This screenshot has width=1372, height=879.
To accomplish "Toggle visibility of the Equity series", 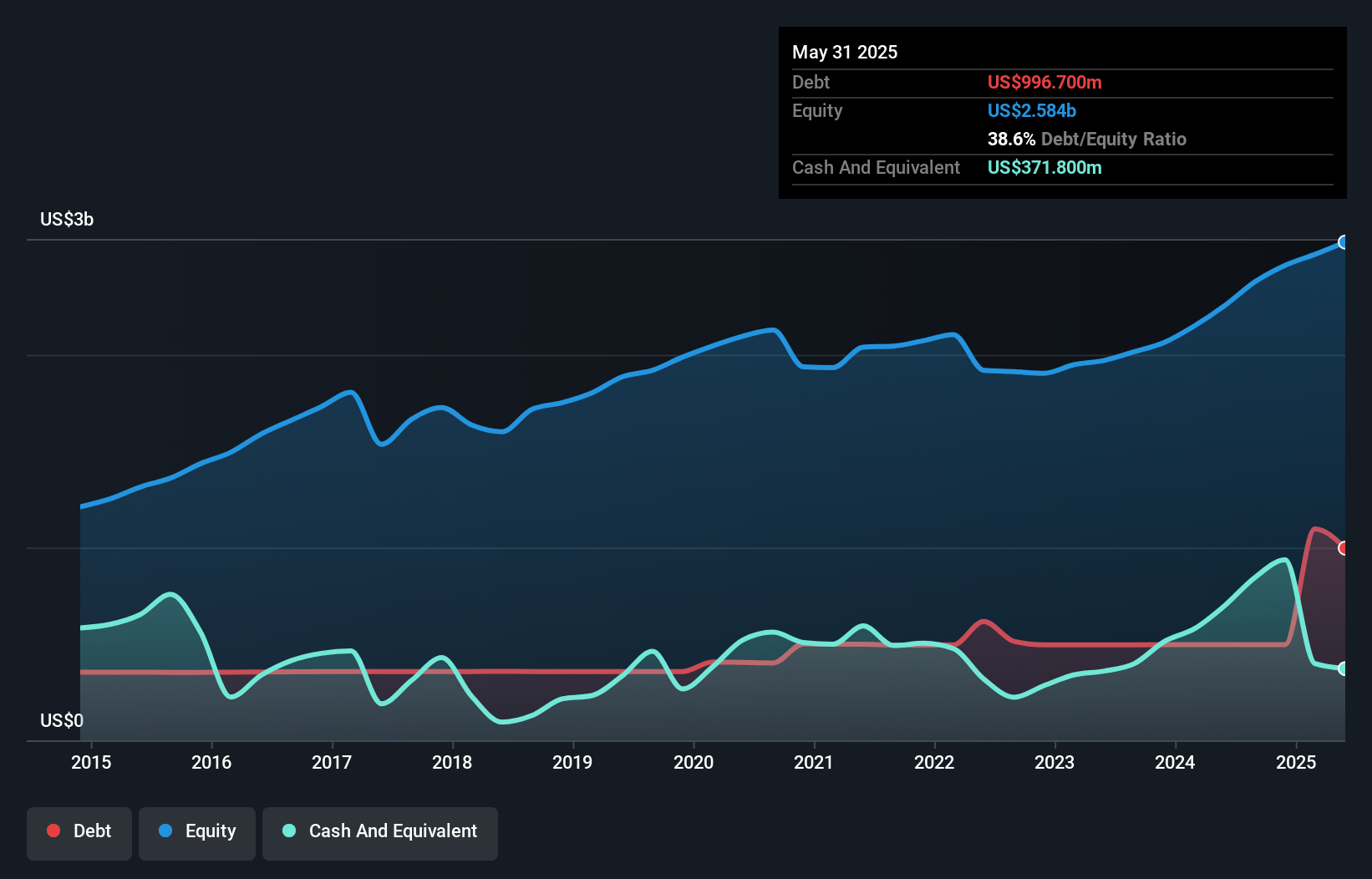I will point(196,831).
